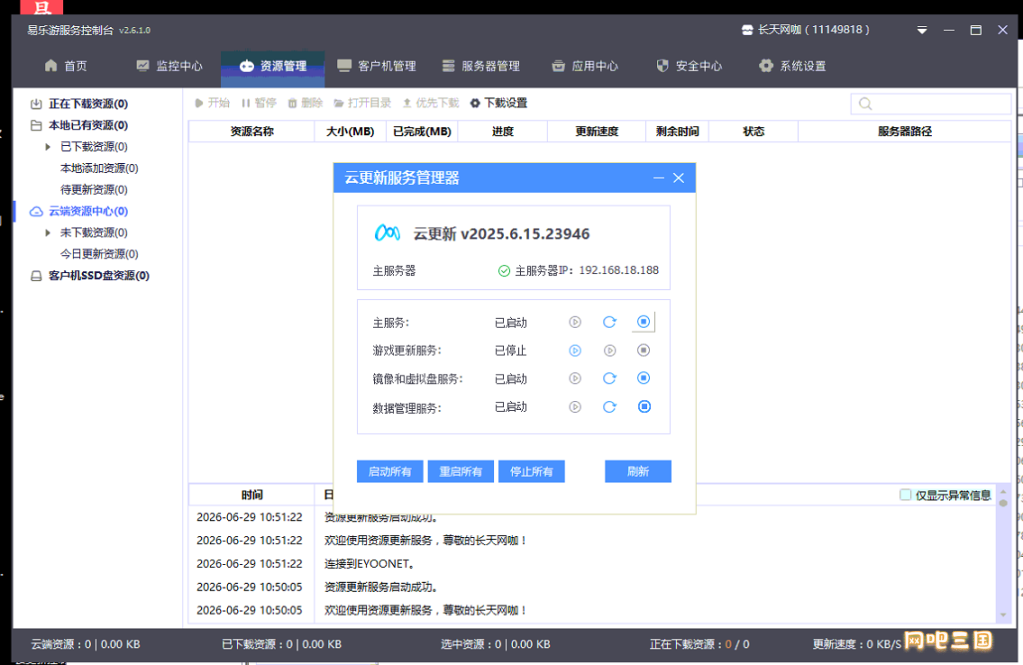Viewport: 1023px width, 665px height.
Task: Click the 时间 log column header
Action: tap(252, 495)
